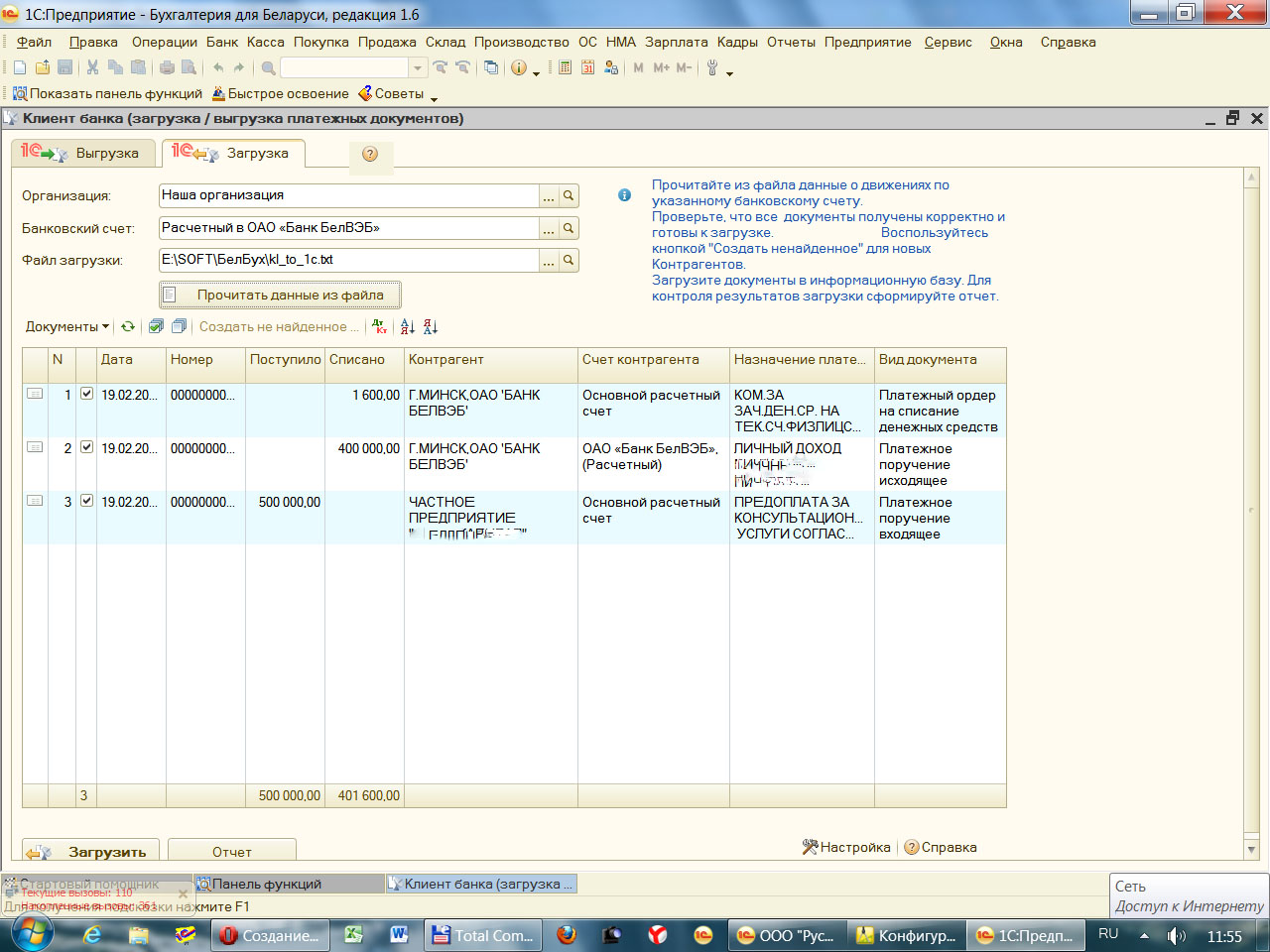1270x952 pixels.
Task: Click the Отчет button
Action: coord(232,851)
